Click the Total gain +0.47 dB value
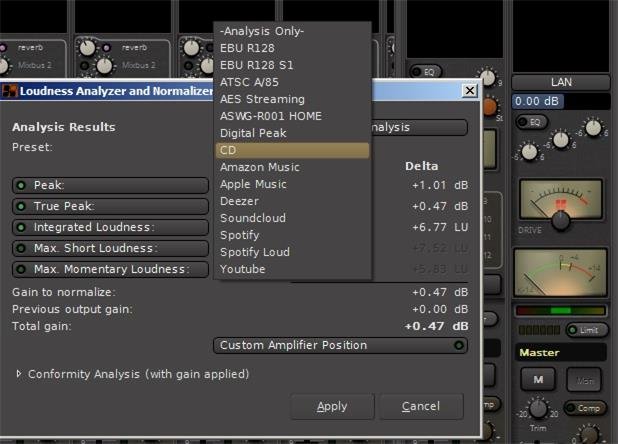 [436, 326]
